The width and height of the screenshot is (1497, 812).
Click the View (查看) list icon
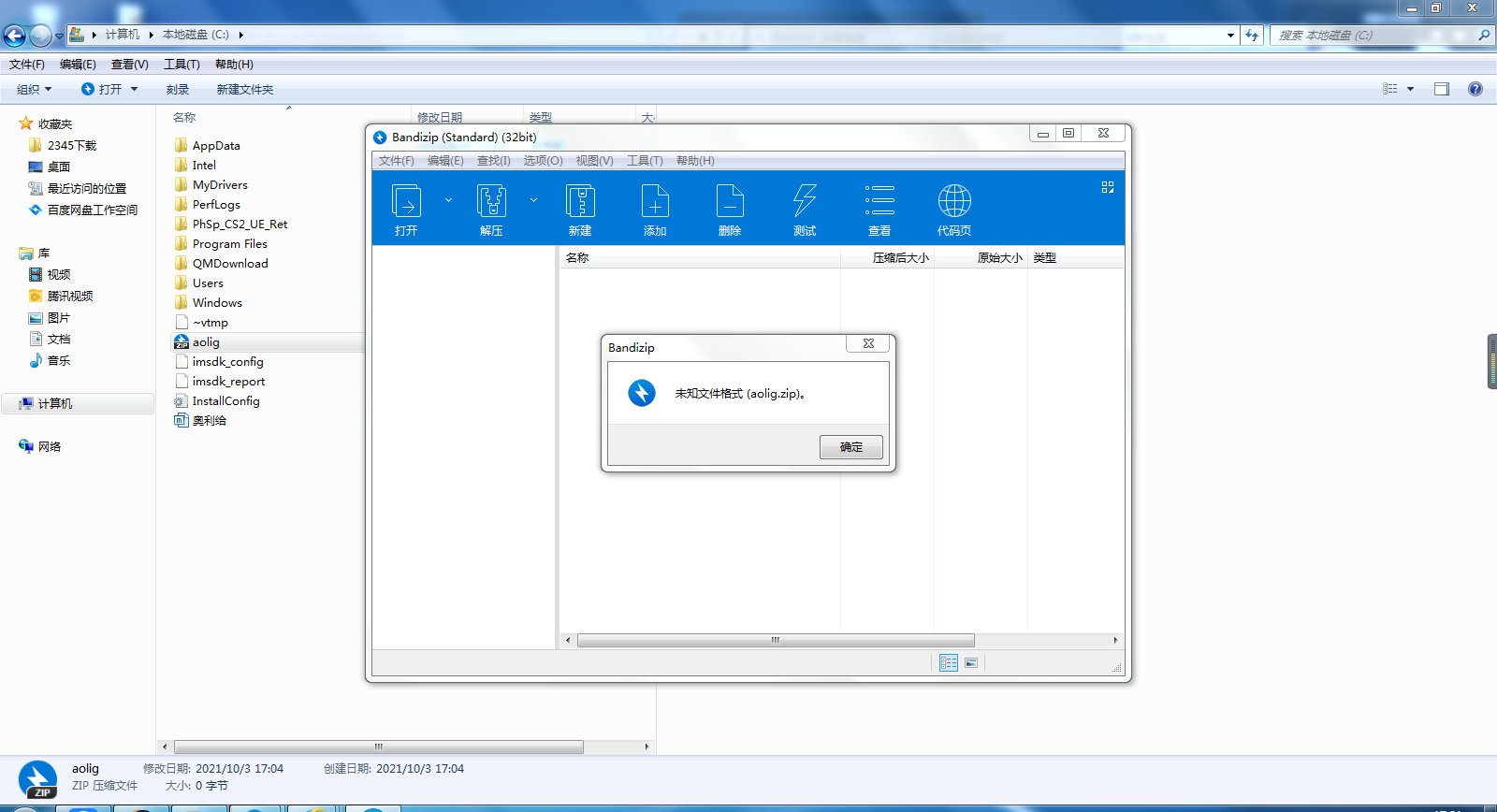tap(879, 200)
